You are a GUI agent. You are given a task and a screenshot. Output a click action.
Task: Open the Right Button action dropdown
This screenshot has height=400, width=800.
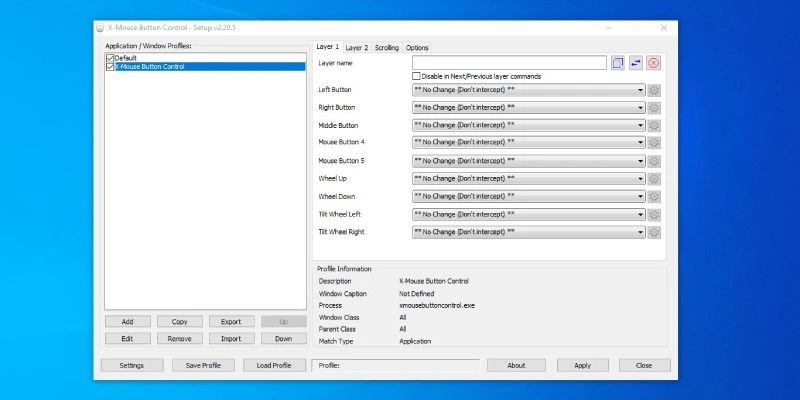(x=528, y=108)
